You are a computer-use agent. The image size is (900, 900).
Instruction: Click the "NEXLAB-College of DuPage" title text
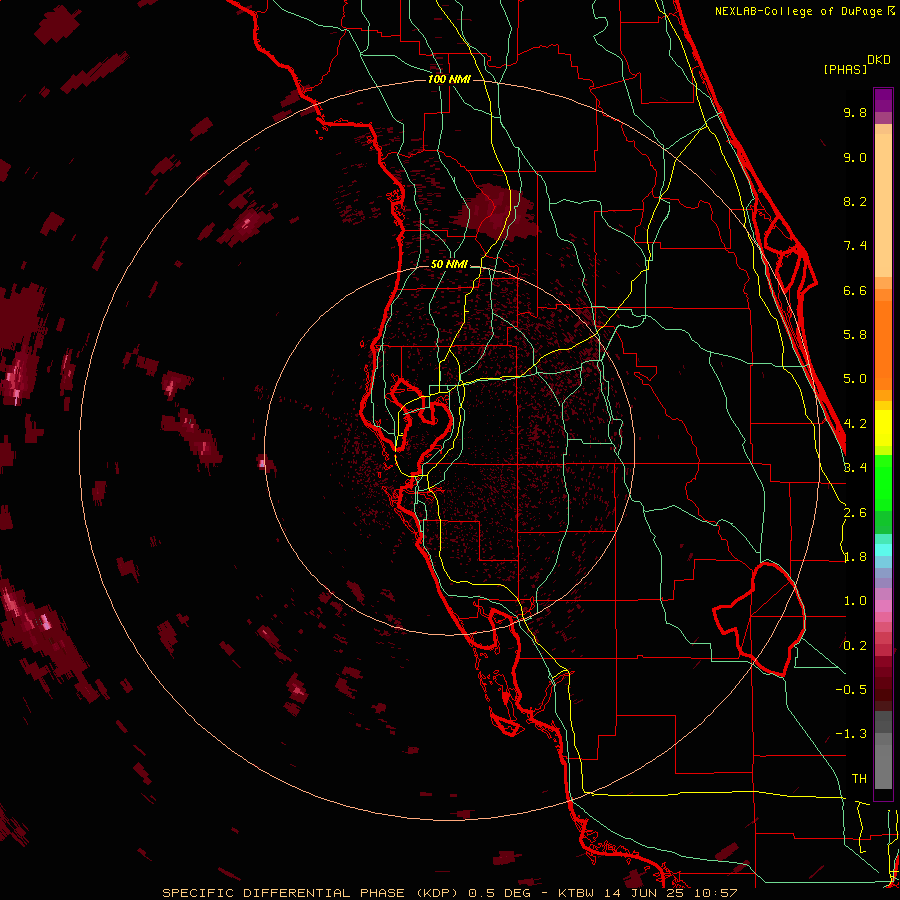tap(800, 11)
